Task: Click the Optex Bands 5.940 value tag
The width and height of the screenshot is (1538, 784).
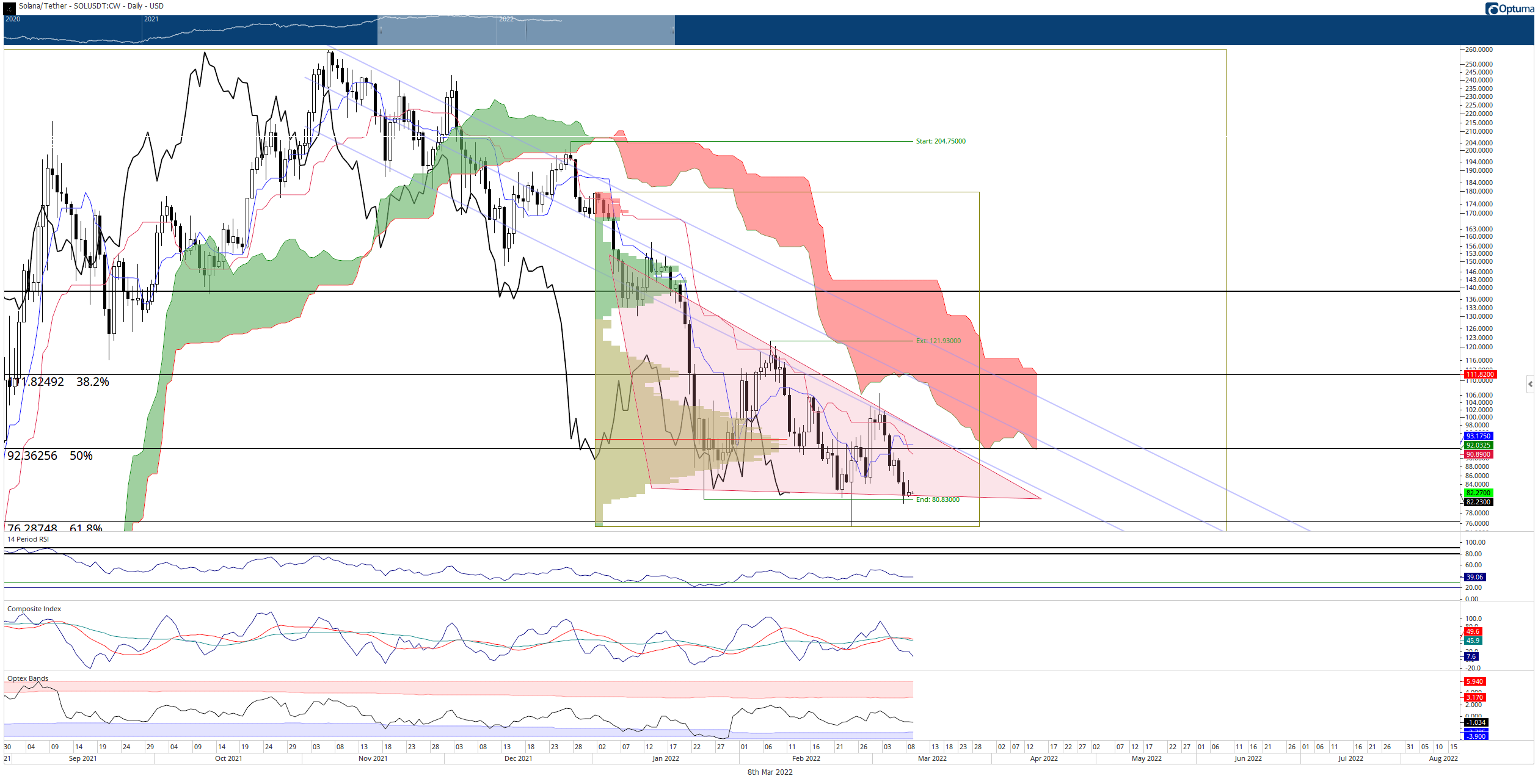Action: tap(1475, 681)
